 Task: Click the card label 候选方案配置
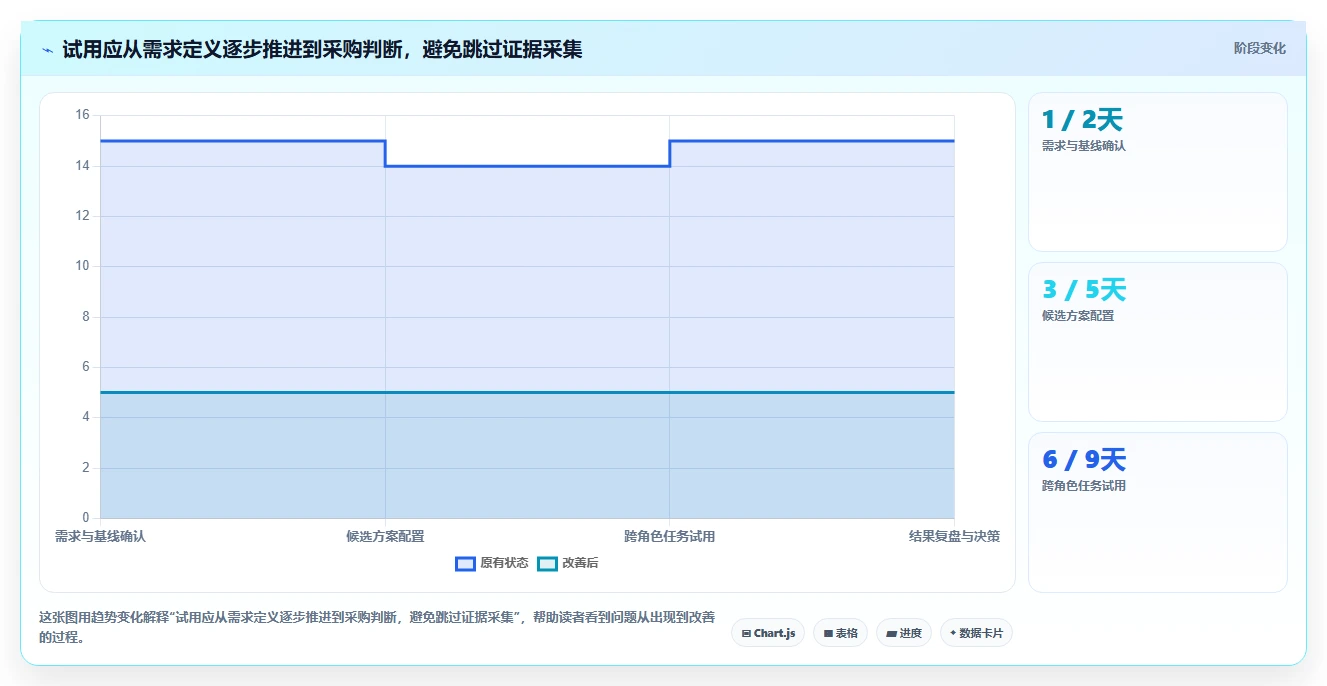pyautogui.click(x=1077, y=315)
